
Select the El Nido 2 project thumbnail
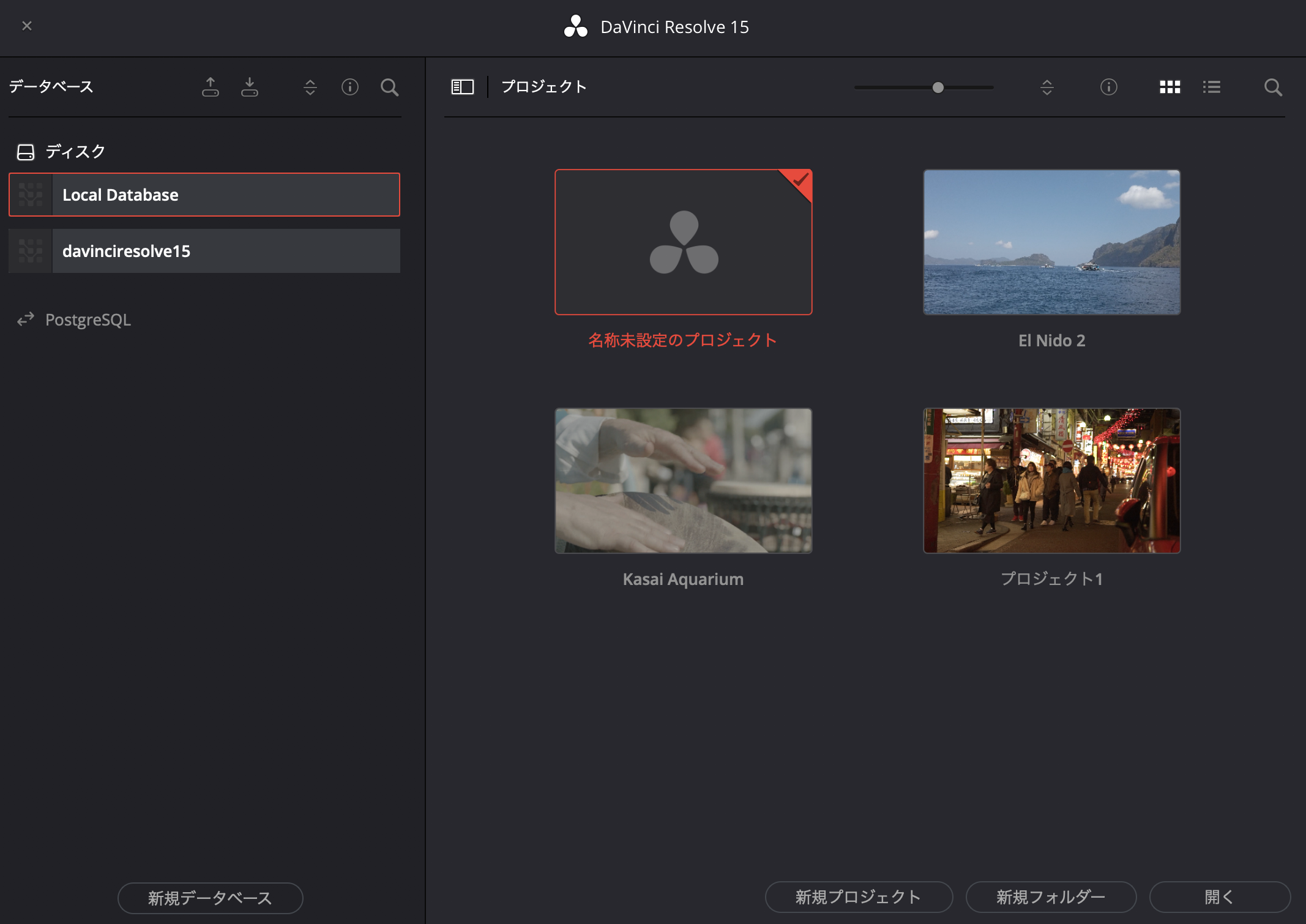click(1051, 242)
